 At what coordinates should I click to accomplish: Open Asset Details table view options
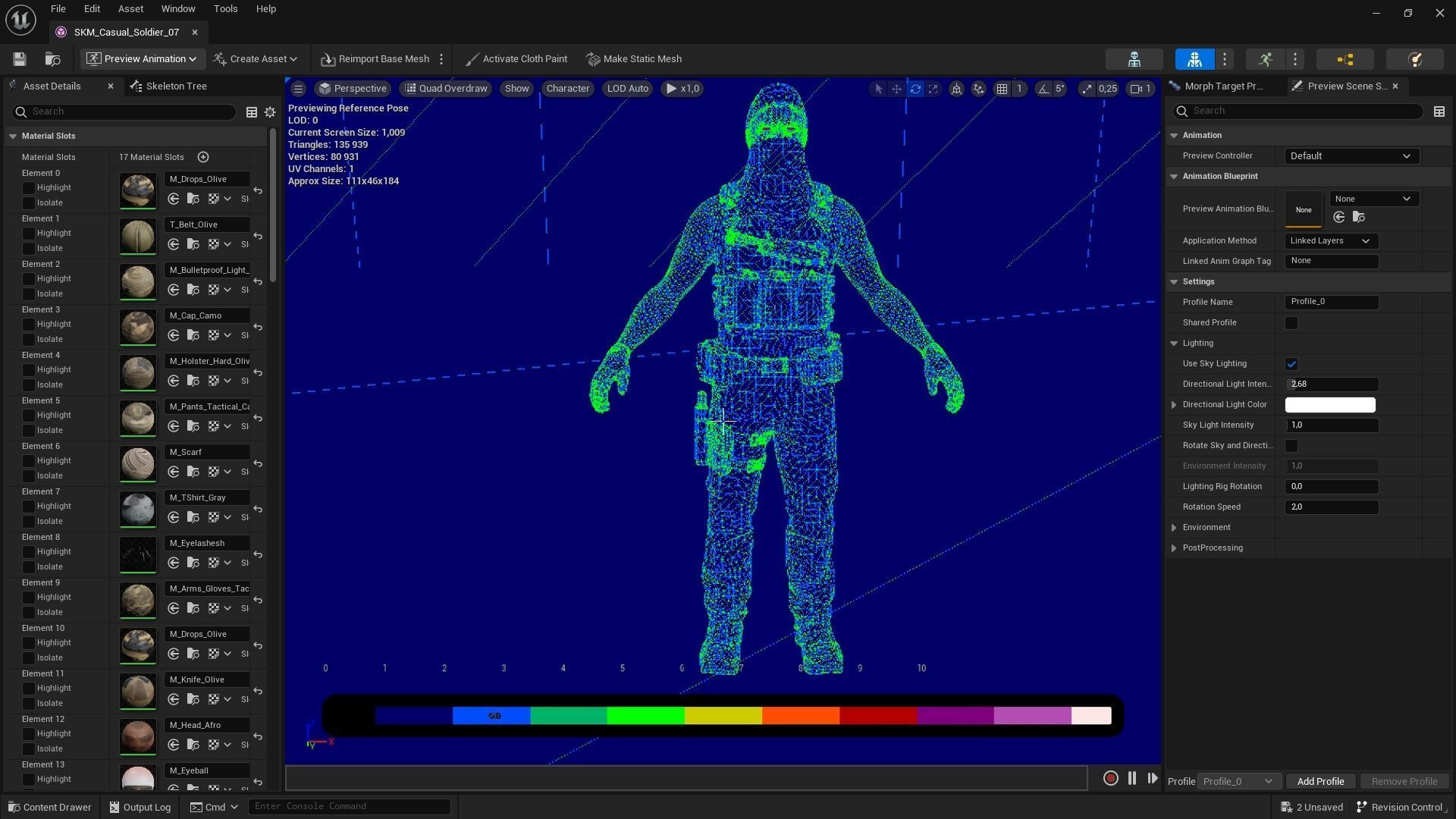coord(251,112)
